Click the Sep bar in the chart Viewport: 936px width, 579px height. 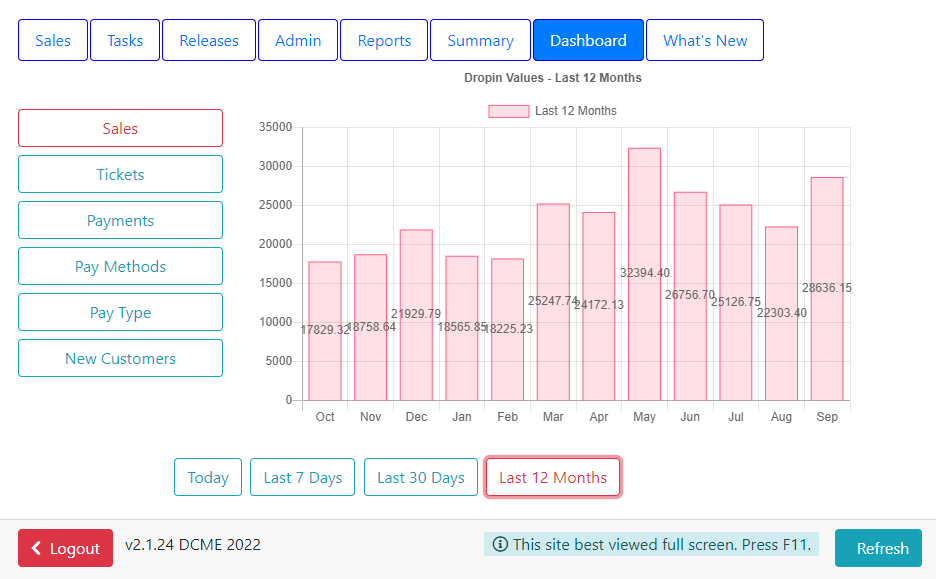pos(827,289)
